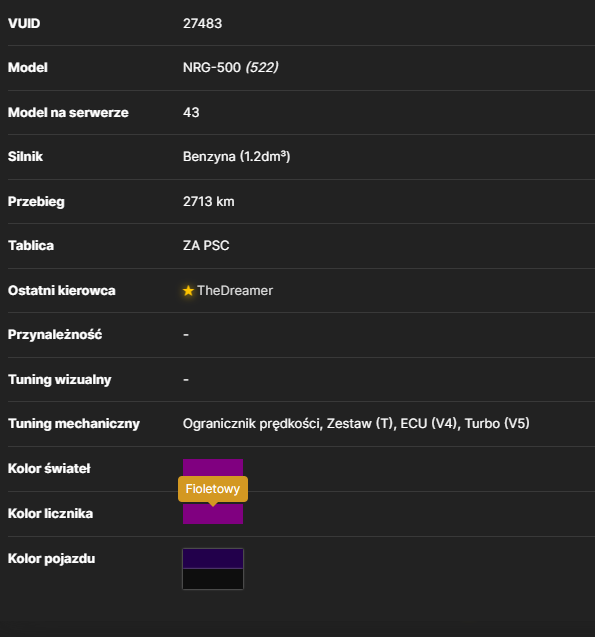
Task: Click the Model na serwerze label
Action: tap(68, 112)
